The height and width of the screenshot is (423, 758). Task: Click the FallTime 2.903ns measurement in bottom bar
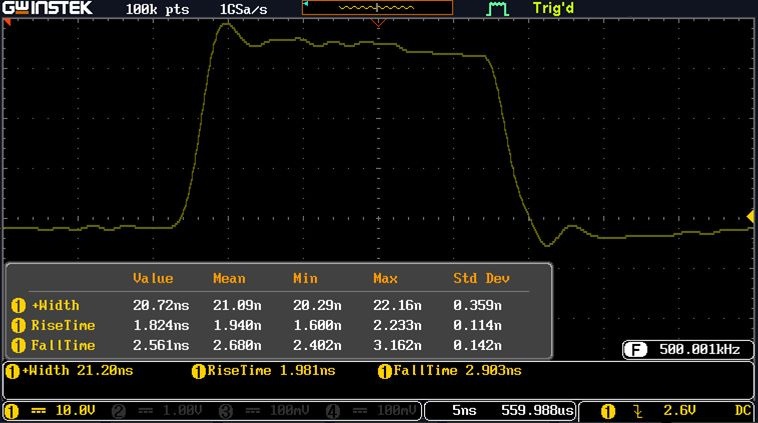coord(457,371)
